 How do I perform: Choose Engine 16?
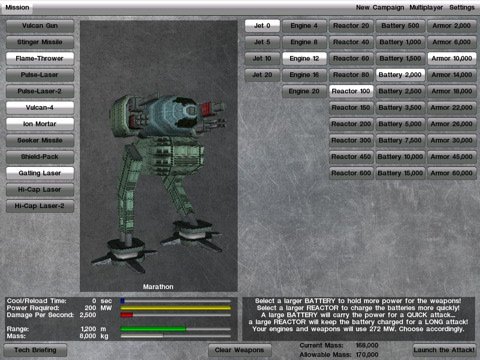pos(304,75)
